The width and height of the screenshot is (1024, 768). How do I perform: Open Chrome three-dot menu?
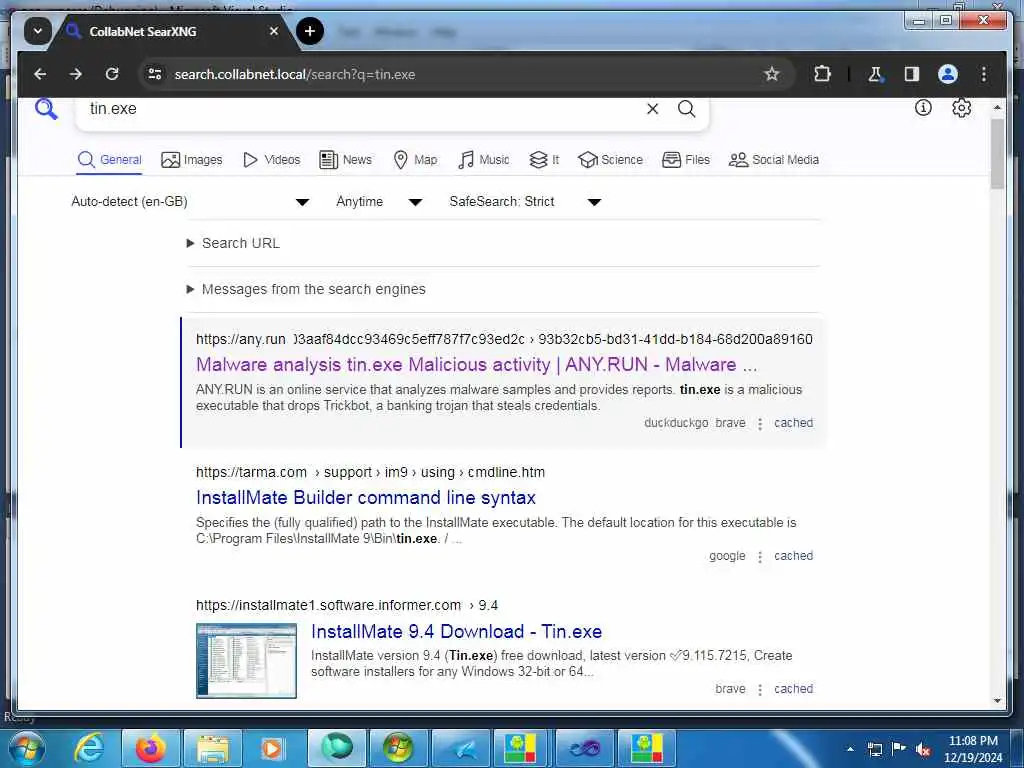[x=984, y=74]
